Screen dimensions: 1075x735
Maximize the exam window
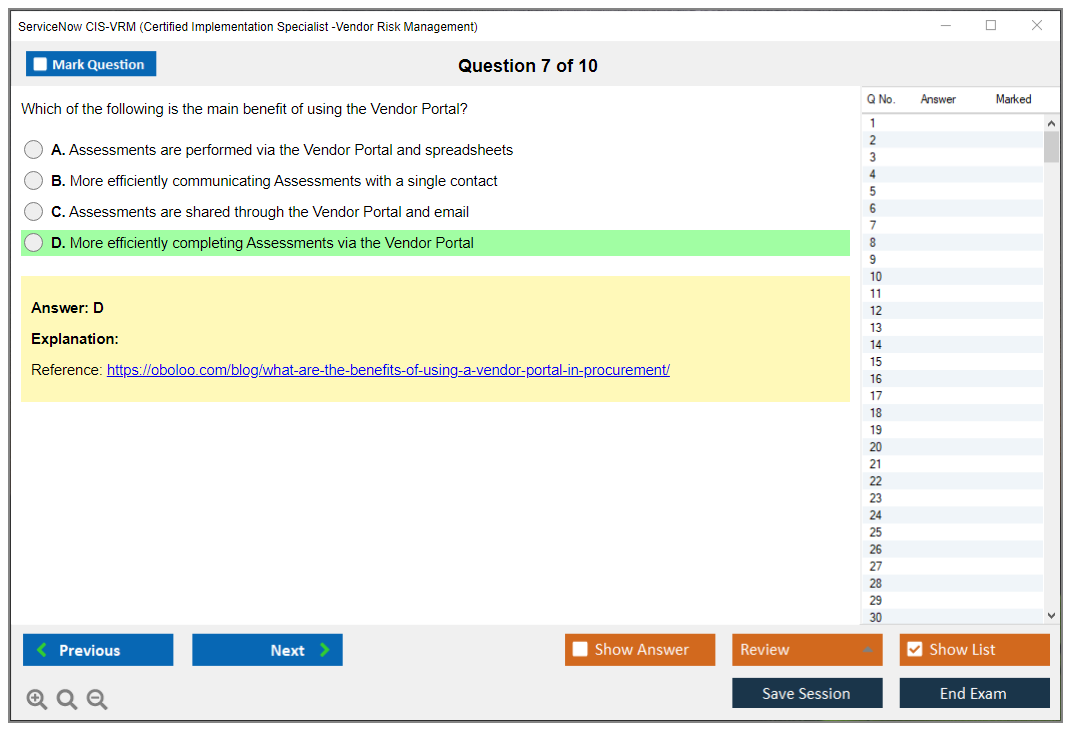991,26
